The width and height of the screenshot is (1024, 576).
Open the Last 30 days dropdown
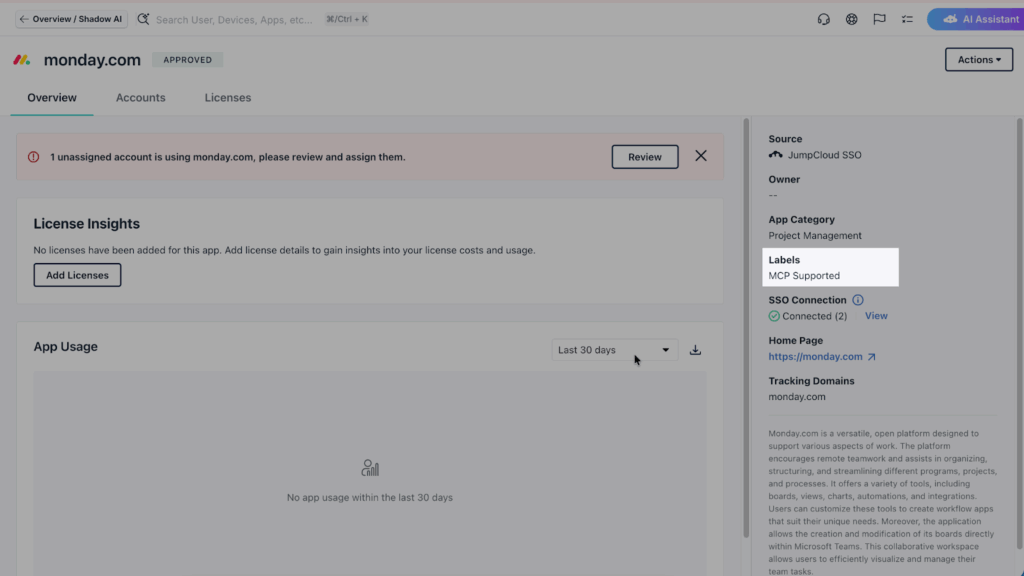pyautogui.click(x=614, y=350)
